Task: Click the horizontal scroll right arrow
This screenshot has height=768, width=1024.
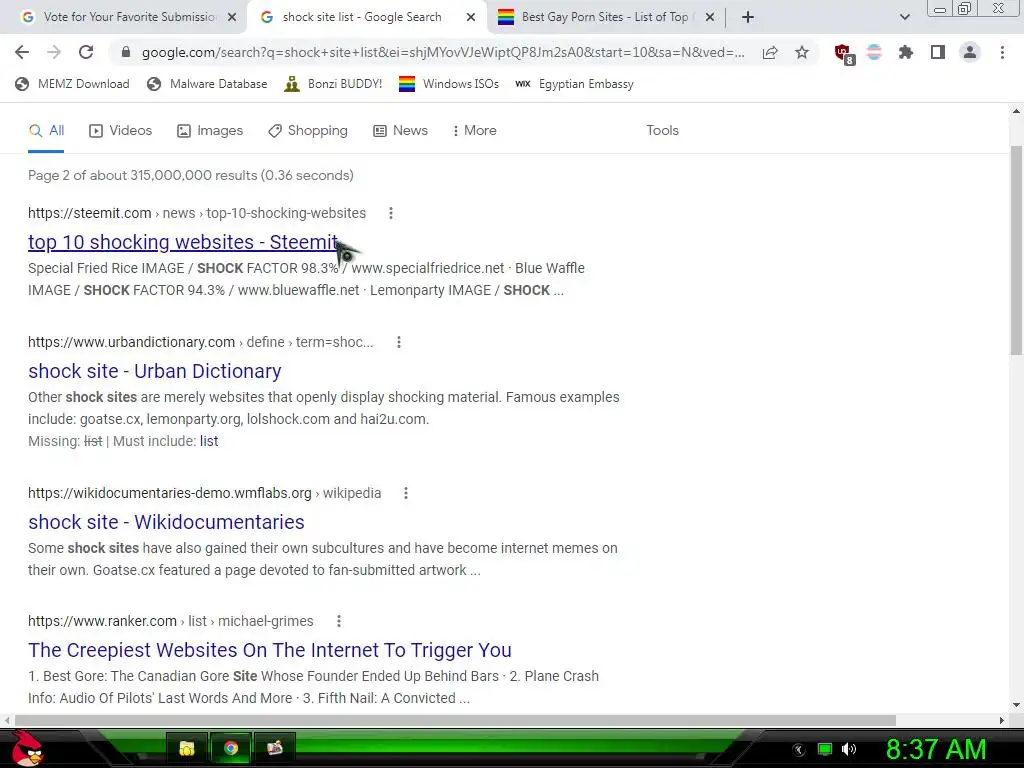Action: (x=1002, y=720)
